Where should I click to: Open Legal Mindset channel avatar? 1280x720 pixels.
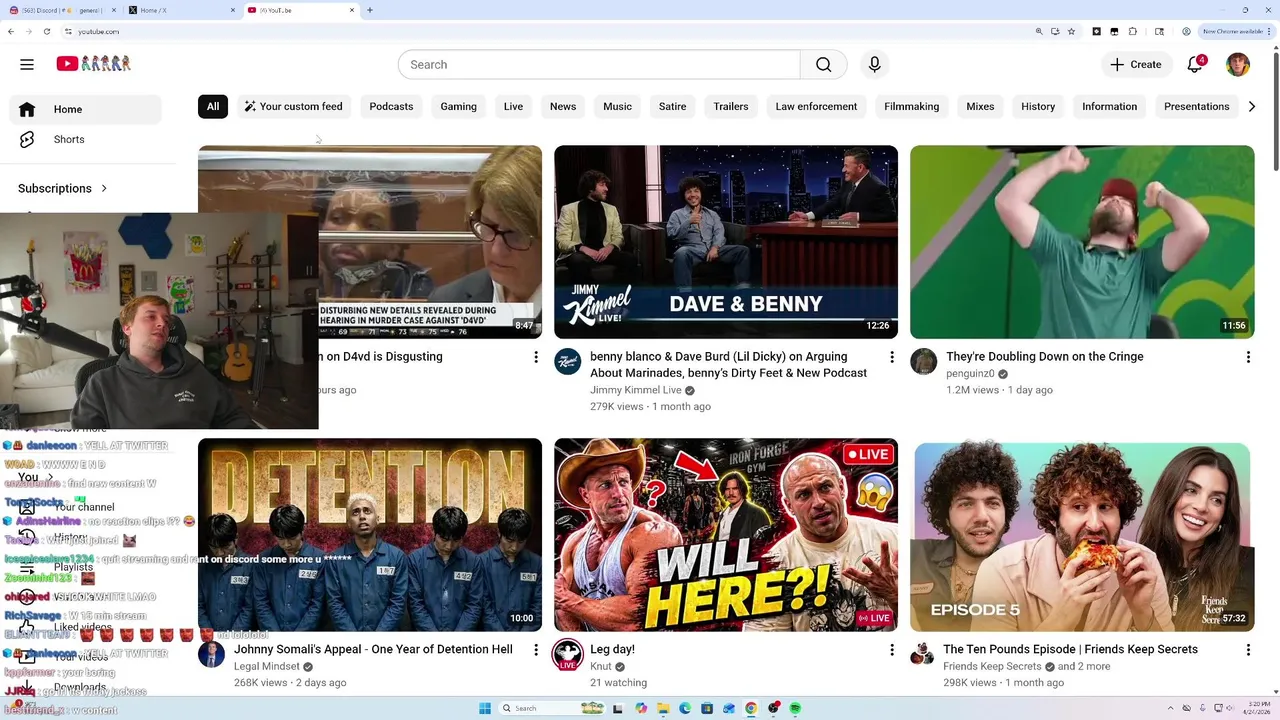click(x=211, y=655)
